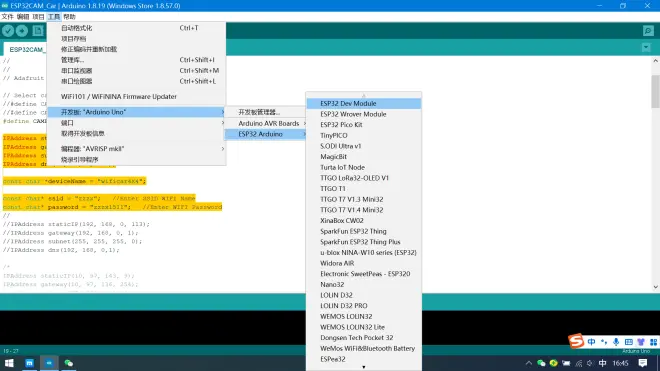This screenshot has width=660, height=371.
Task: Click the WeChat system tray icon
Action: pyautogui.click(x=541, y=363)
